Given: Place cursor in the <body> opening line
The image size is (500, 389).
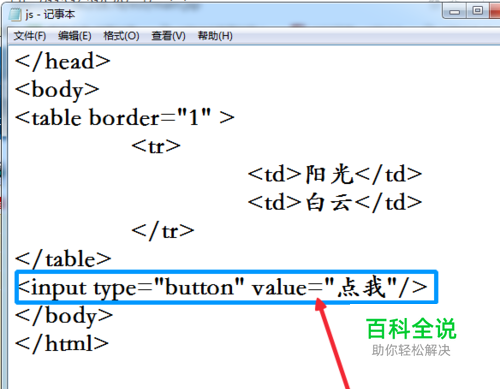Looking at the screenshot, I should coord(57,90).
